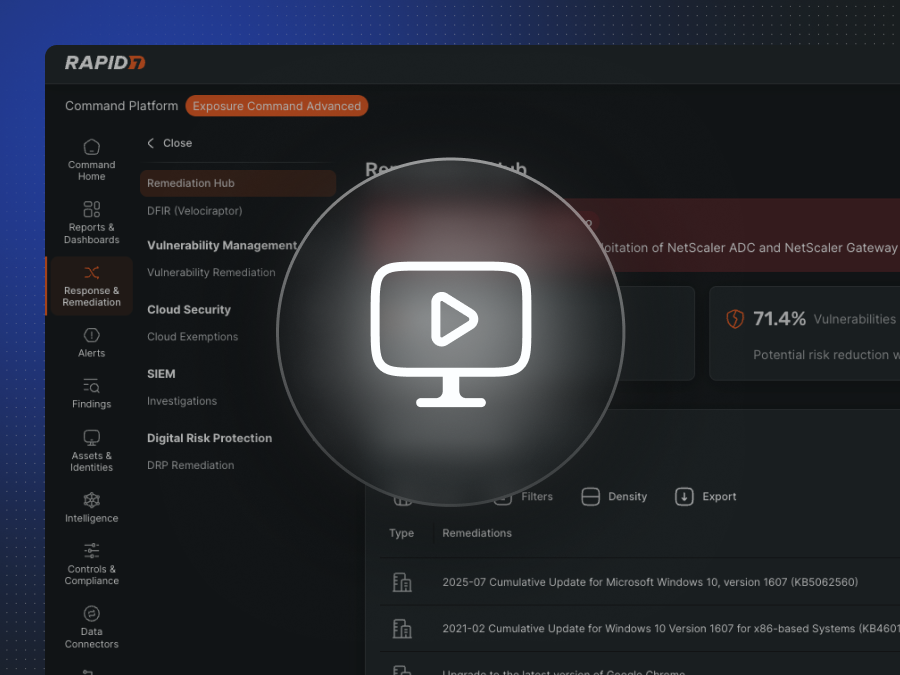This screenshot has width=900, height=675.
Task: Play the video with monitor play button
Action: pyautogui.click(x=451, y=333)
